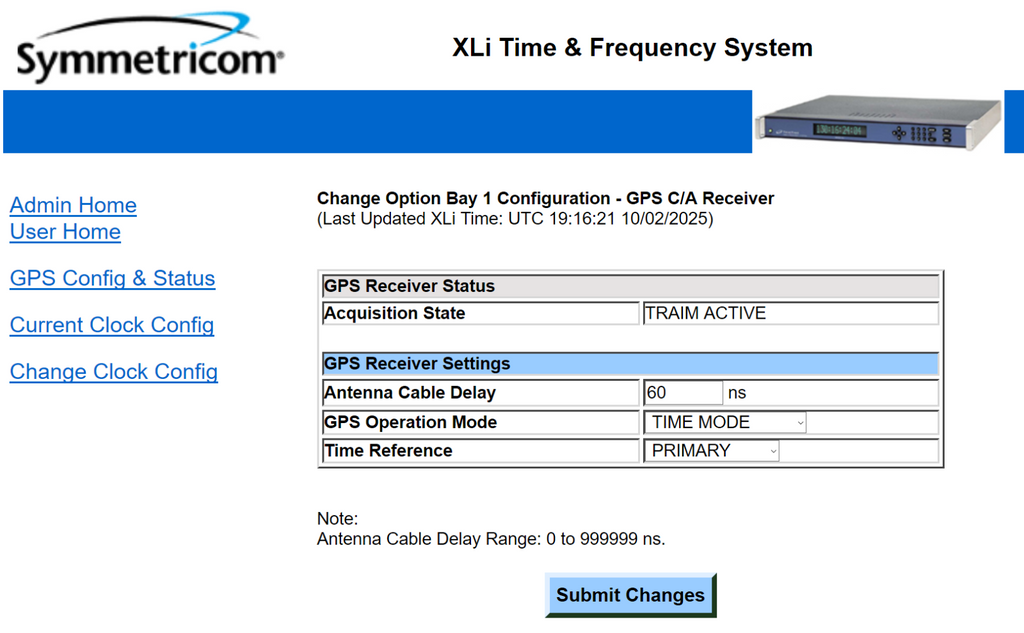
Task: Click the Antenna Cable Delay Range note
Action: 490,539
